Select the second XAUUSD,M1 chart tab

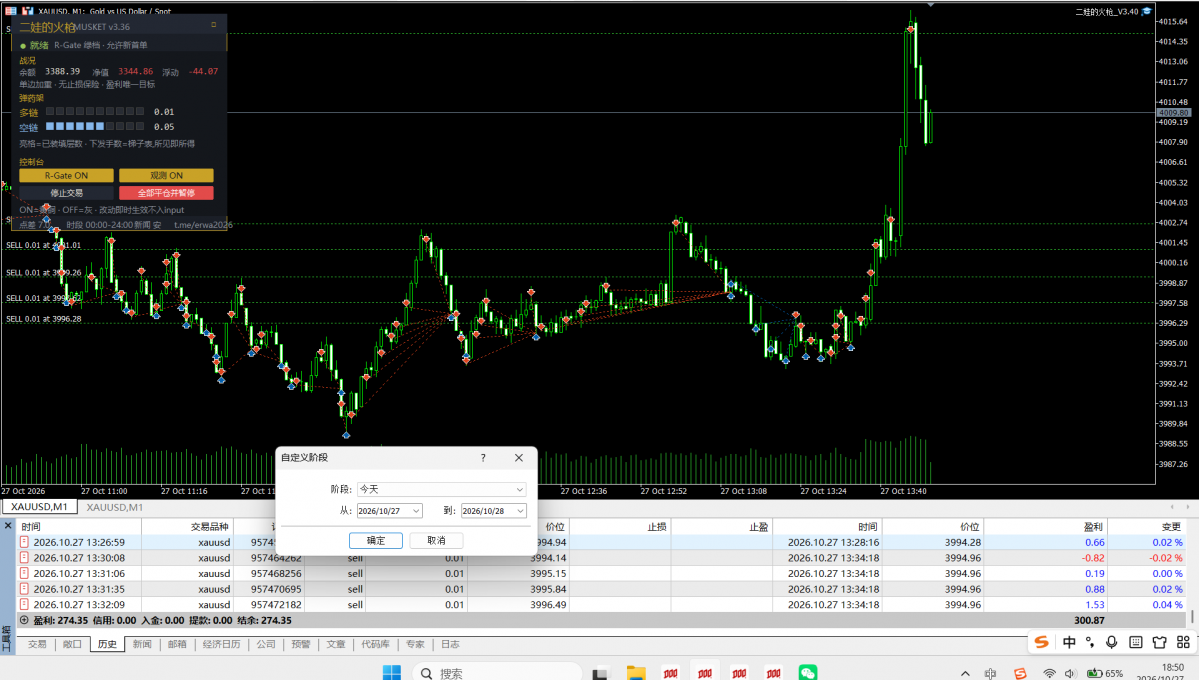tap(115, 507)
